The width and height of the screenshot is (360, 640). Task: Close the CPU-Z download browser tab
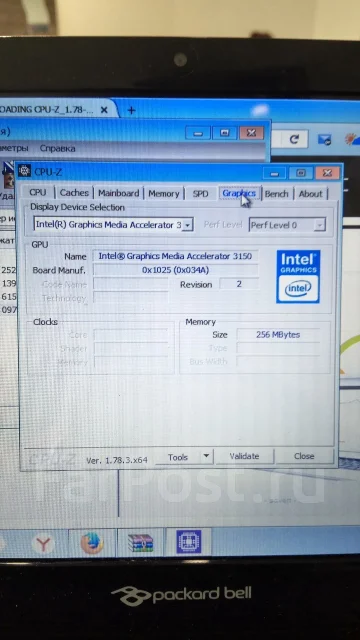tap(104, 110)
